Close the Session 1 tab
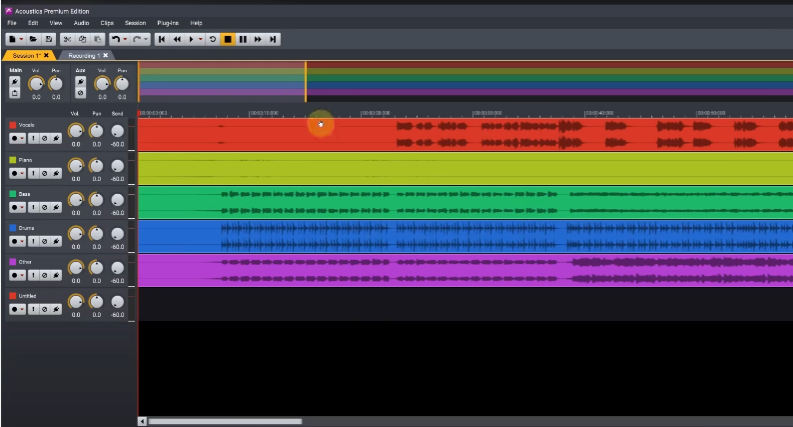This screenshot has height=427, width=793. coord(47,55)
